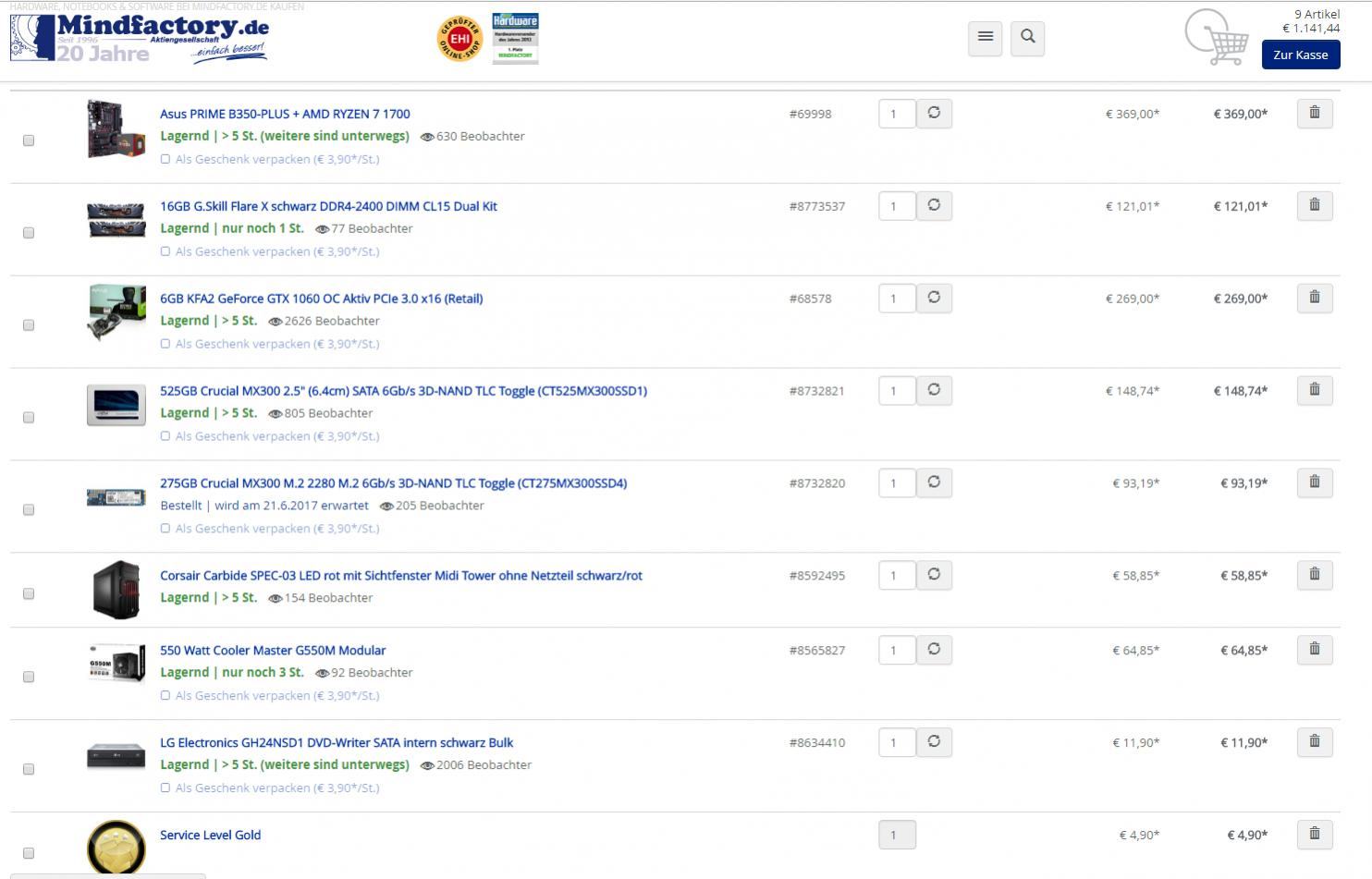Viewport: 1372px width, 879px height.
Task: Select the Asus PRIME B350-PLUS row checkbox
Action: pyautogui.click(x=29, y=140)
